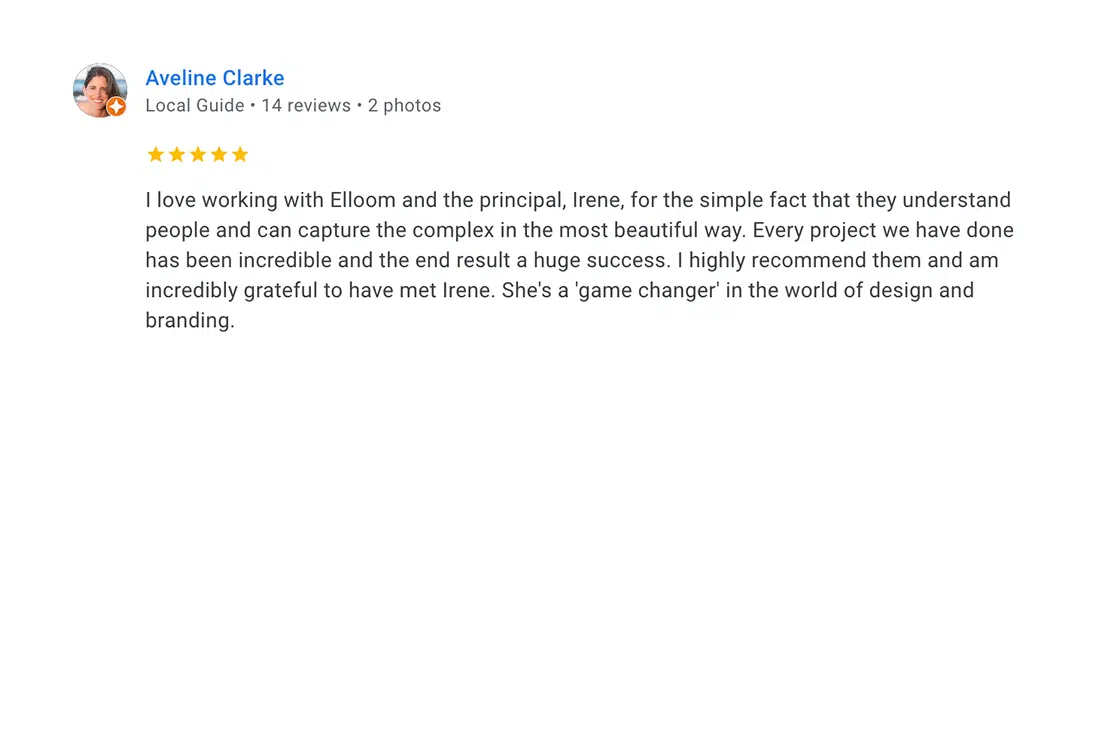
Task: Click the orange Local Guide badge on avatar
Action: coord(116,107)
